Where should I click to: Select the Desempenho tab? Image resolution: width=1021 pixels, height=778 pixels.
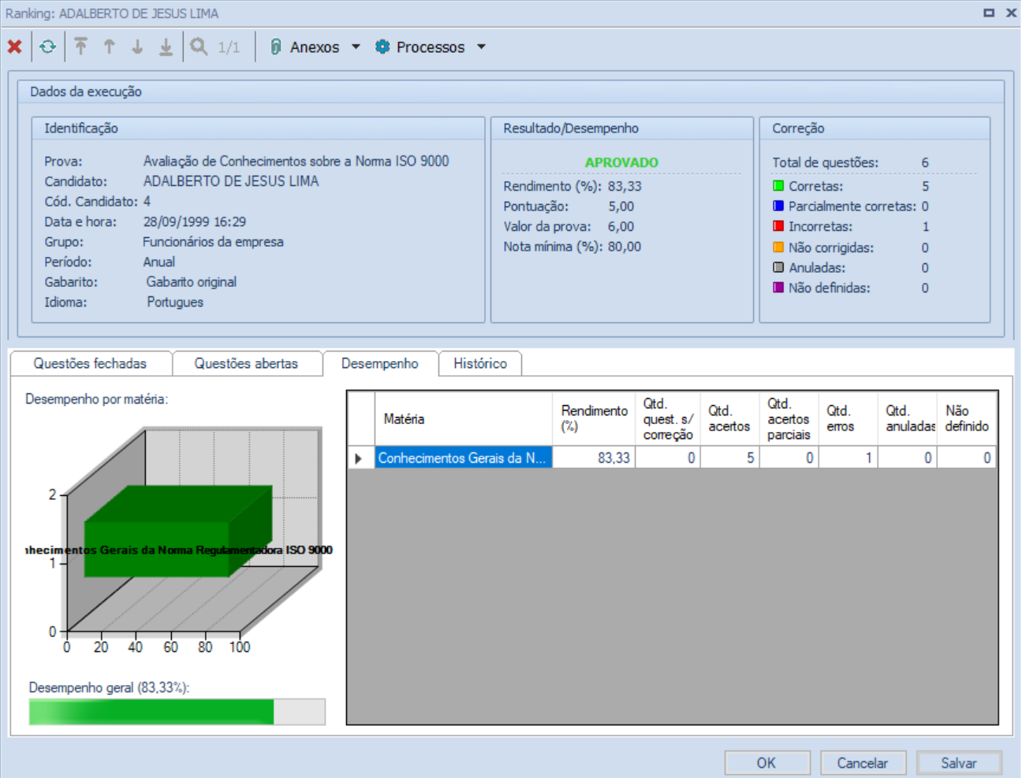click(x=380, y=363)
